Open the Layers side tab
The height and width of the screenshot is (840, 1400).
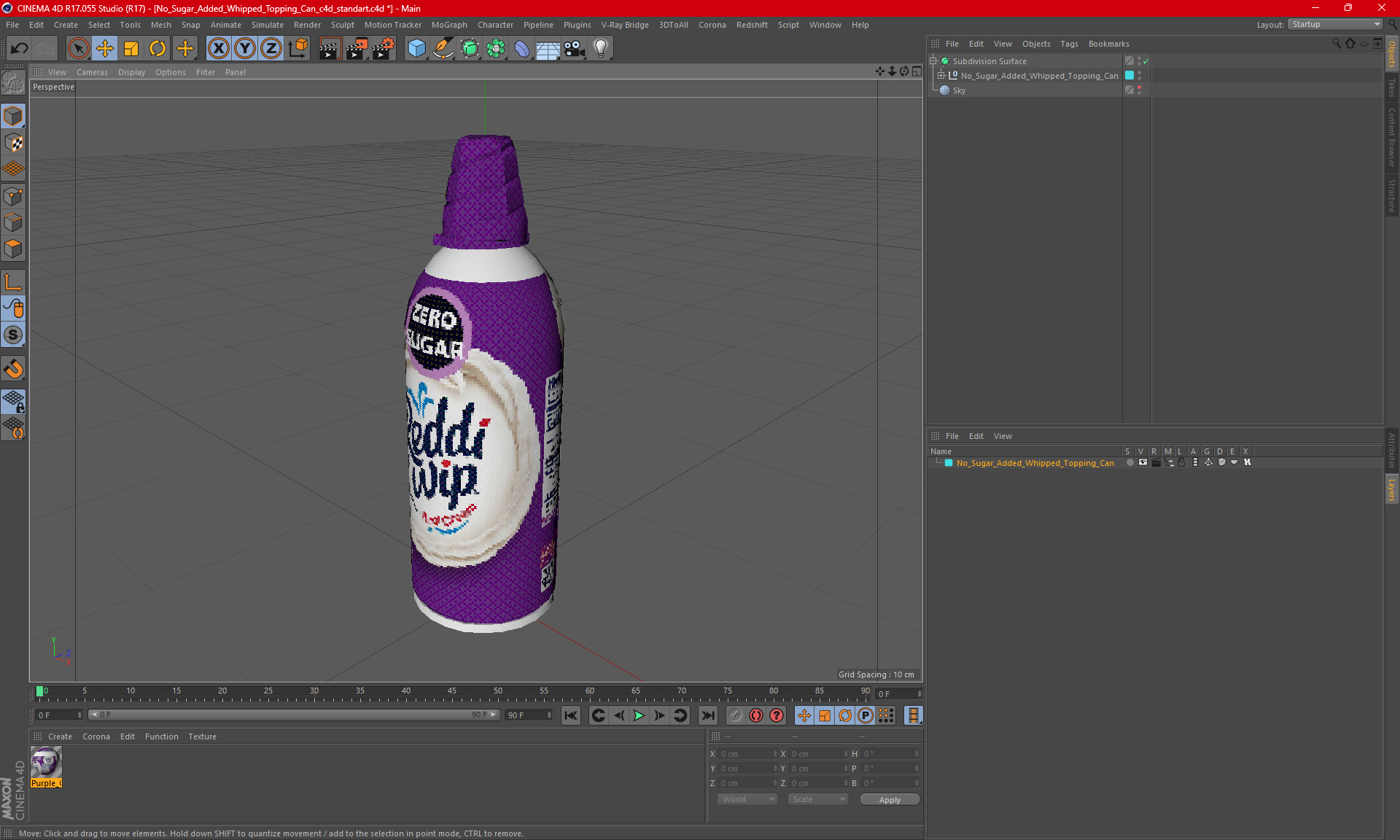pos(1391,489)
